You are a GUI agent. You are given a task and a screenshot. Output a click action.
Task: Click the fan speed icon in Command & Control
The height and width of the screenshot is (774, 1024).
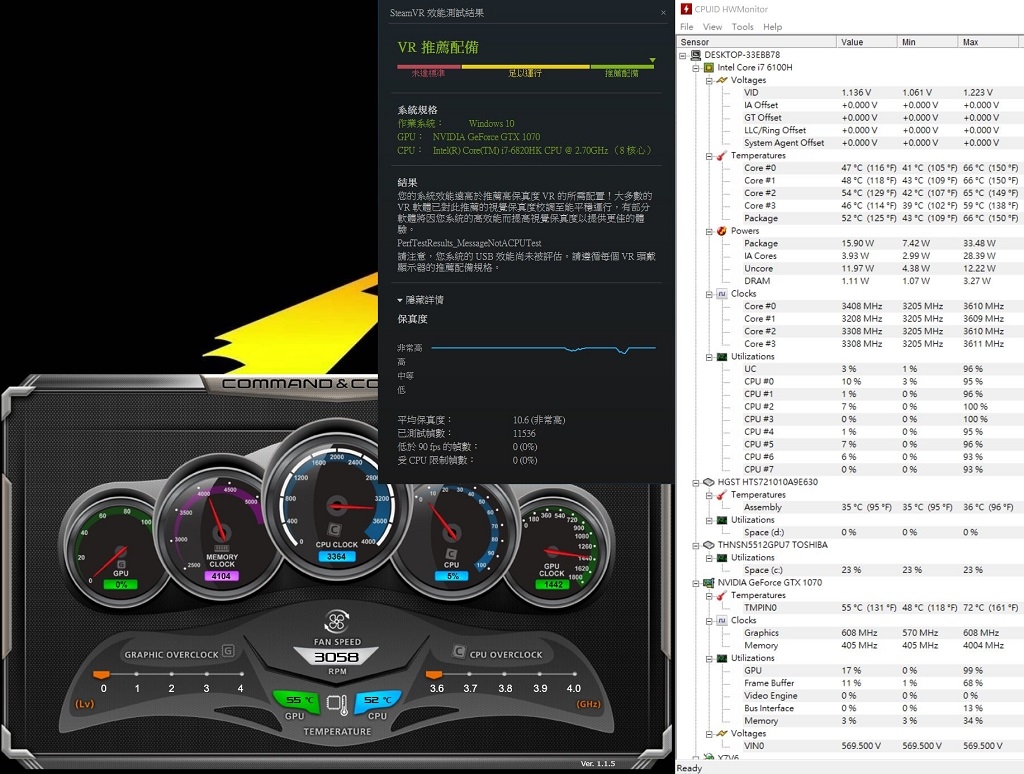337,621
